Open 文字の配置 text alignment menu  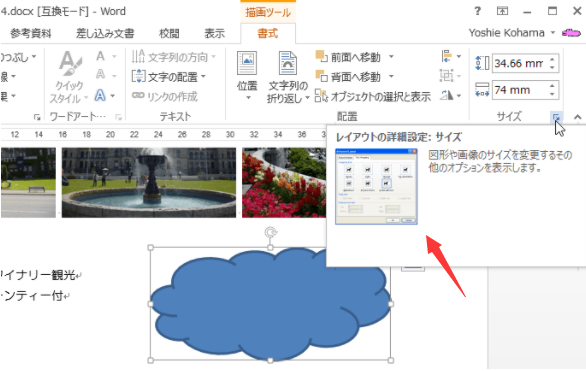point(169,77)
